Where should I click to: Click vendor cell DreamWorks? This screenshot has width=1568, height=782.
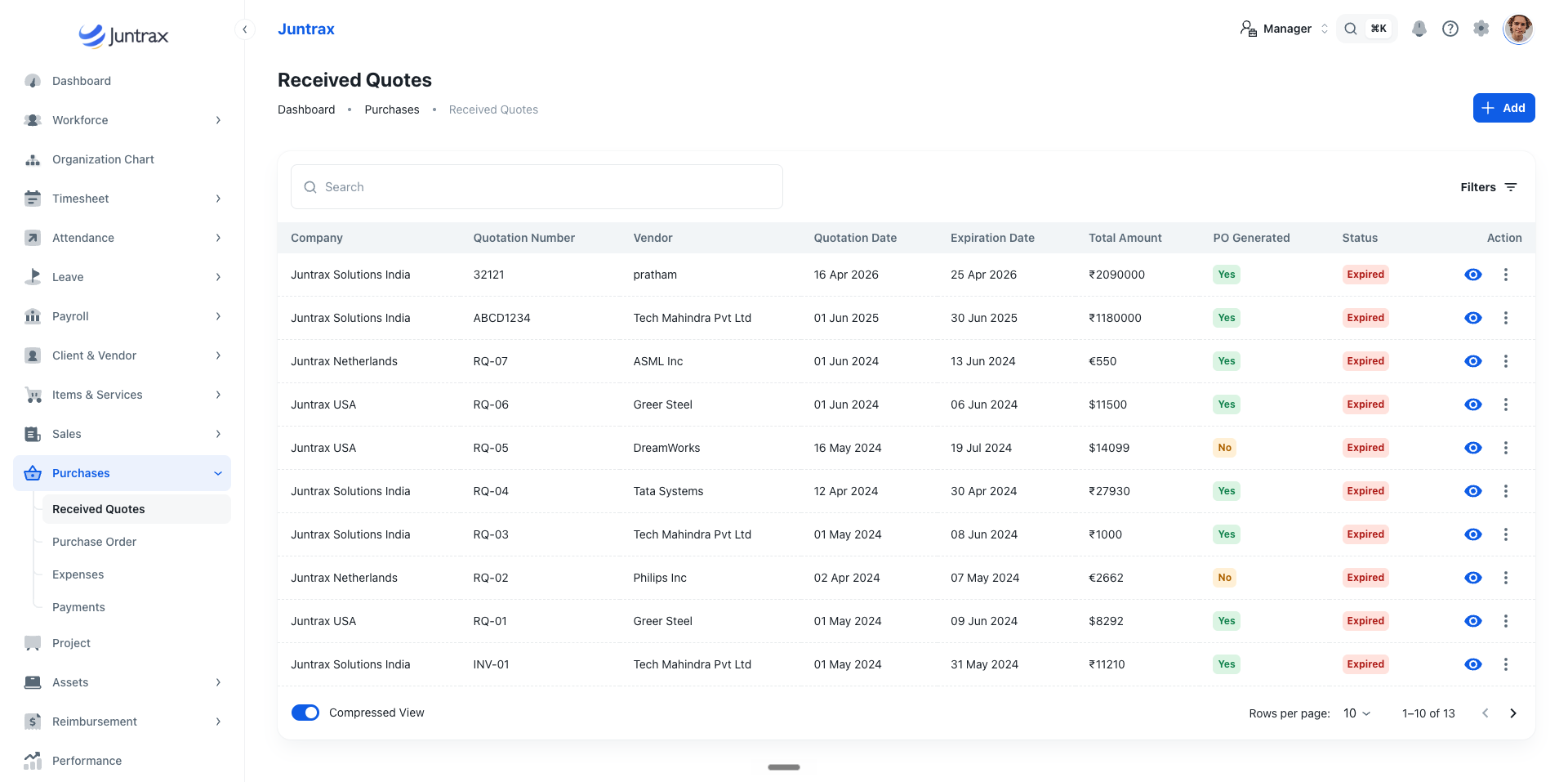tap(666, 448)
